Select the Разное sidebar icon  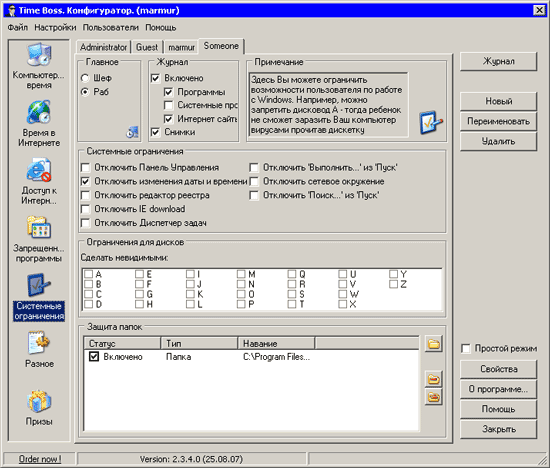click(x=39, y=343)
